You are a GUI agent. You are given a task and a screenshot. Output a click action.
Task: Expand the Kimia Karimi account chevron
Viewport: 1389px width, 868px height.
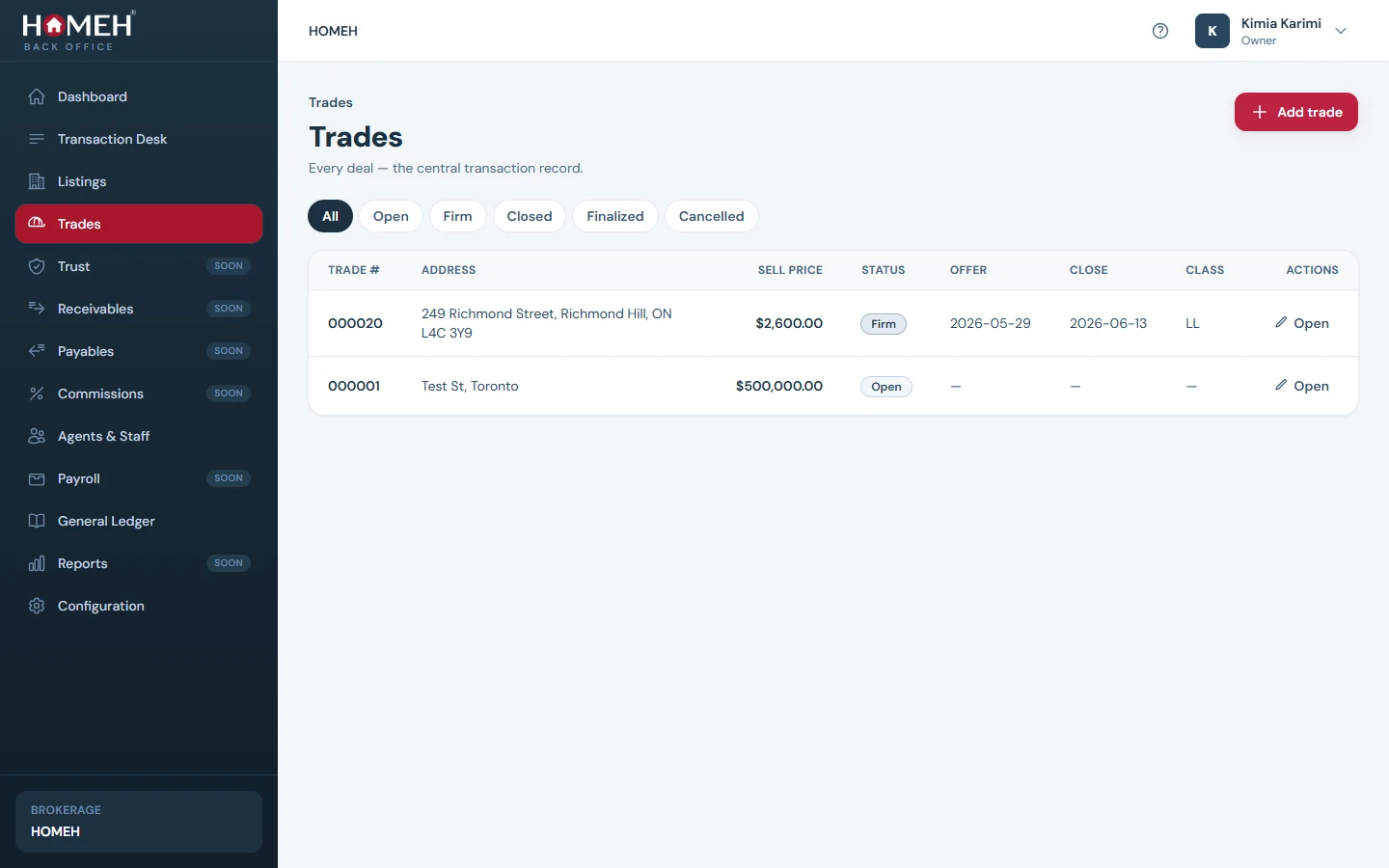1341,31
